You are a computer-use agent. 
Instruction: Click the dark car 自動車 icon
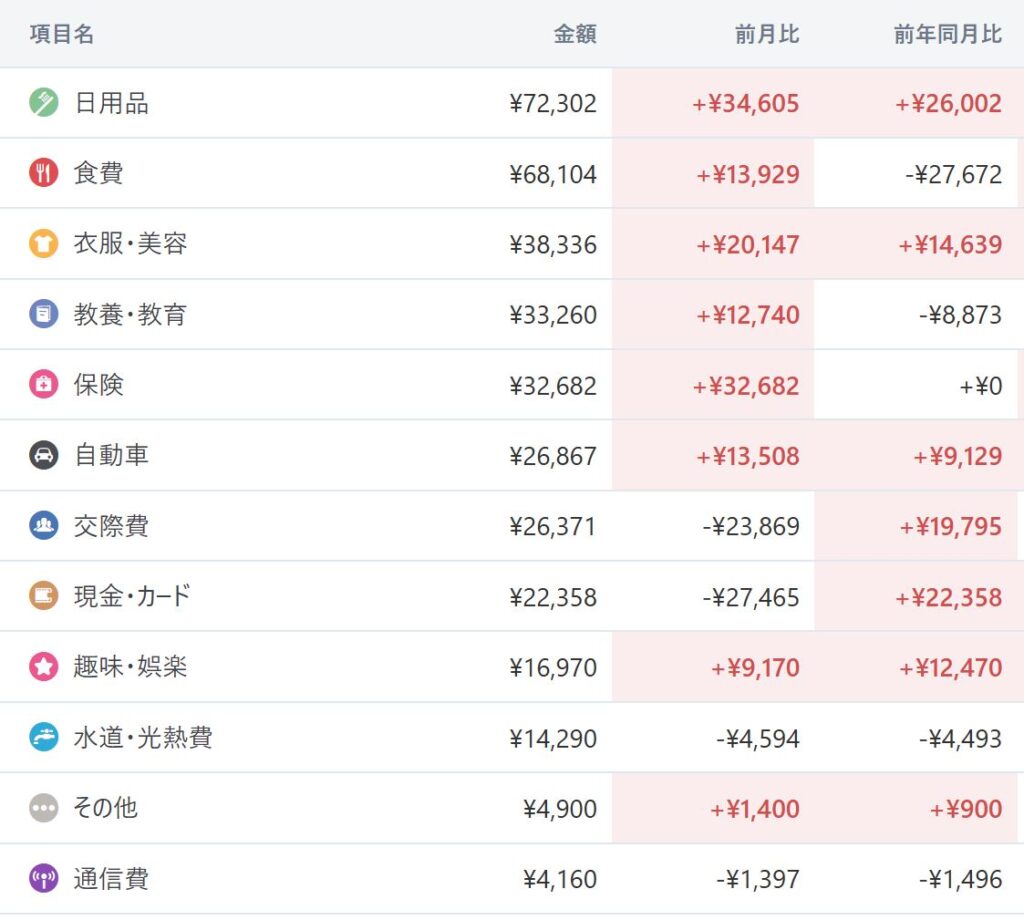click(44, 455)
